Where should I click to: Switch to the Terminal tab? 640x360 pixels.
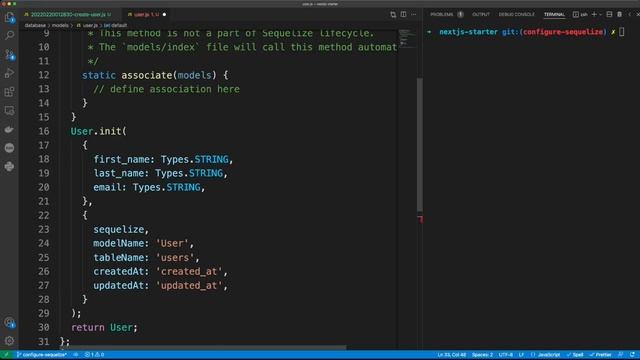click(554, 14)
